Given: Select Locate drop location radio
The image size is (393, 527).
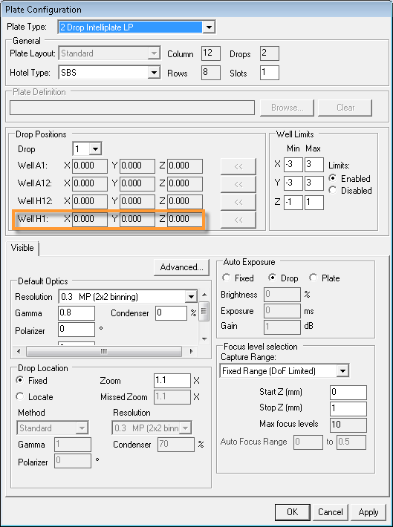Looking at the screenshot, I should click(20, 396).
